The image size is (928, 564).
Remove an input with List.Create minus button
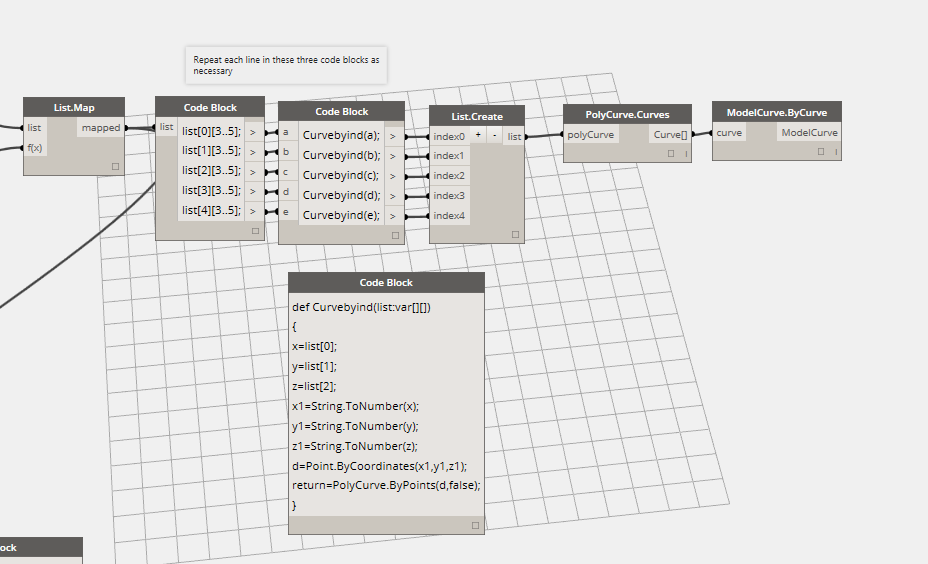[495, 135]
